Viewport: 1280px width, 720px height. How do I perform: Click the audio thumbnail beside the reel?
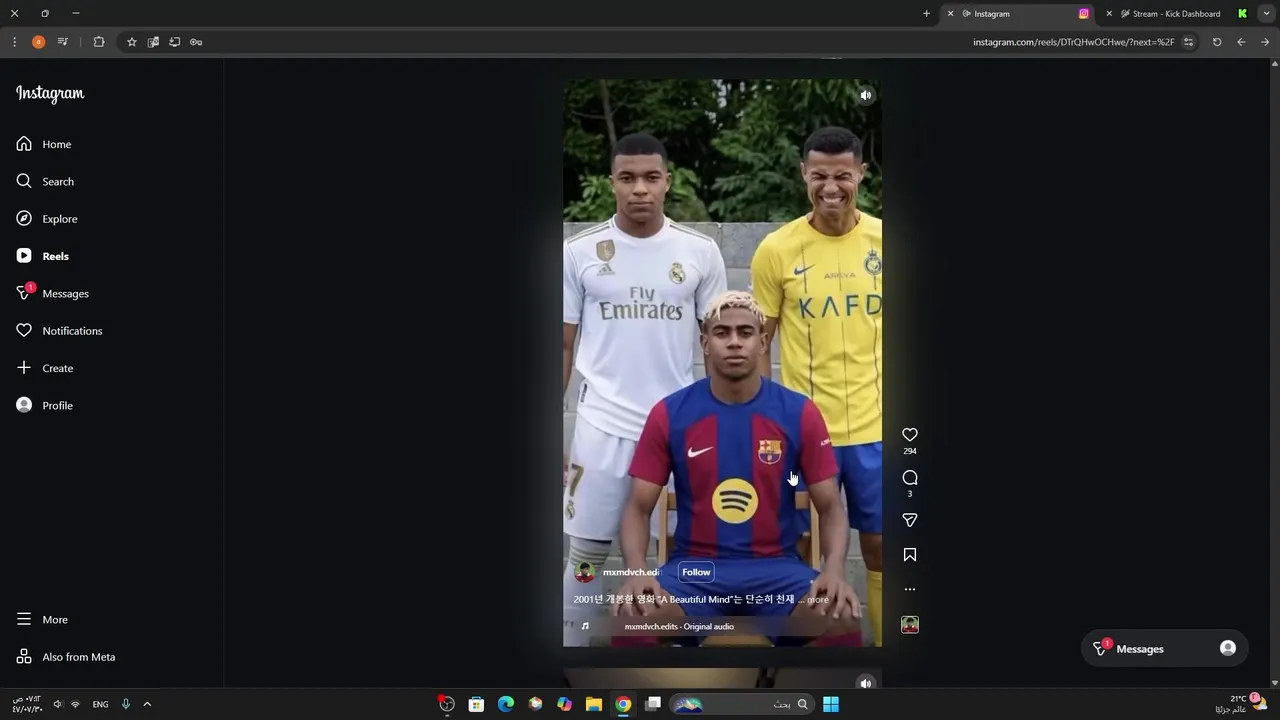pos(910,625)
